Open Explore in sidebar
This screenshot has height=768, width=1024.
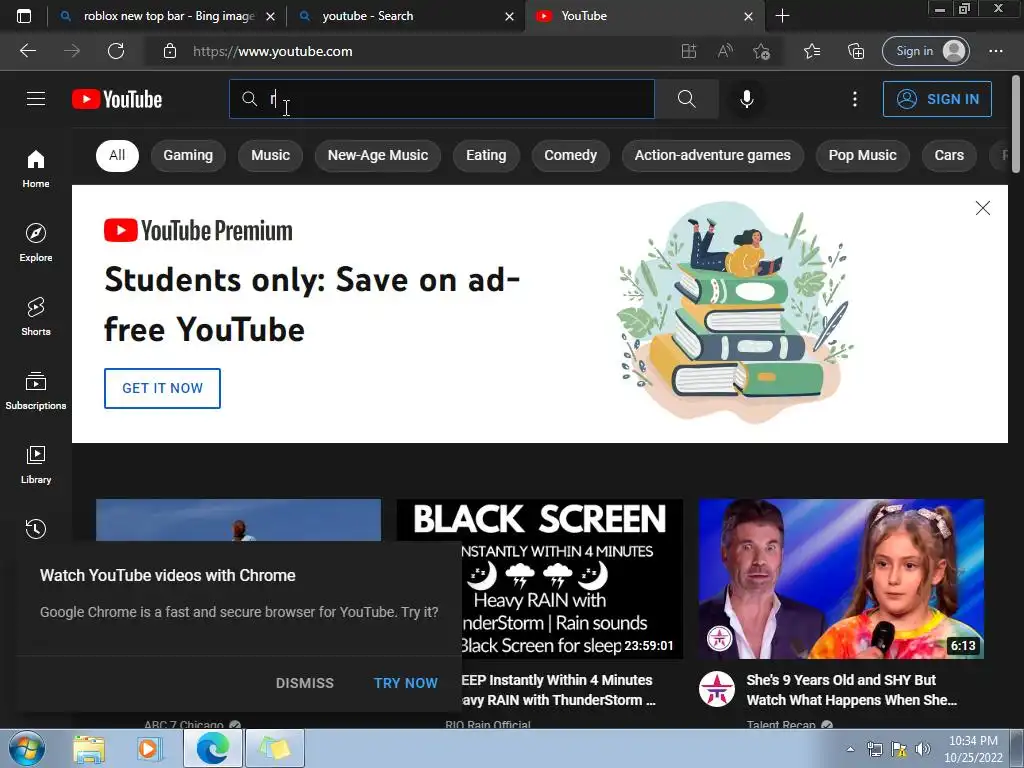(36, 242)
